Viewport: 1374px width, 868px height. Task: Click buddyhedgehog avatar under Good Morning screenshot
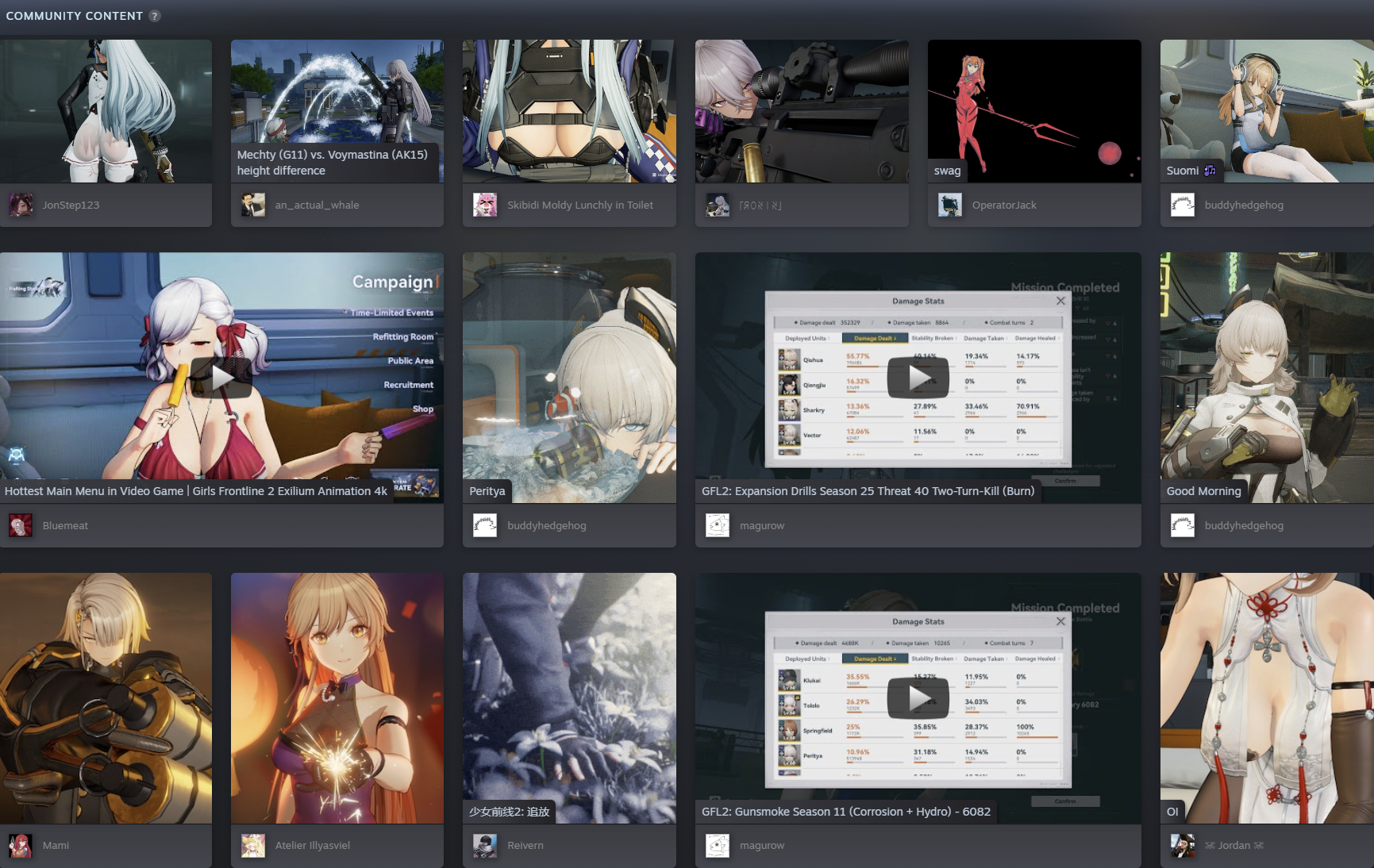[1183, 525]
